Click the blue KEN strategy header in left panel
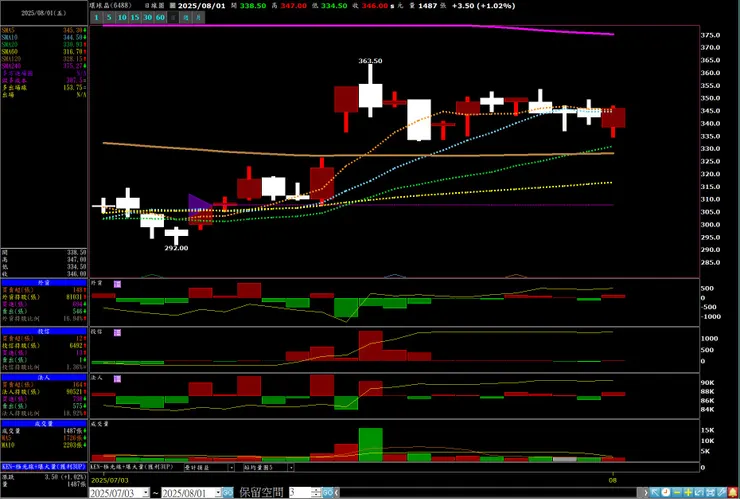This screenshot has width=740, height=499. click(44, 466)
